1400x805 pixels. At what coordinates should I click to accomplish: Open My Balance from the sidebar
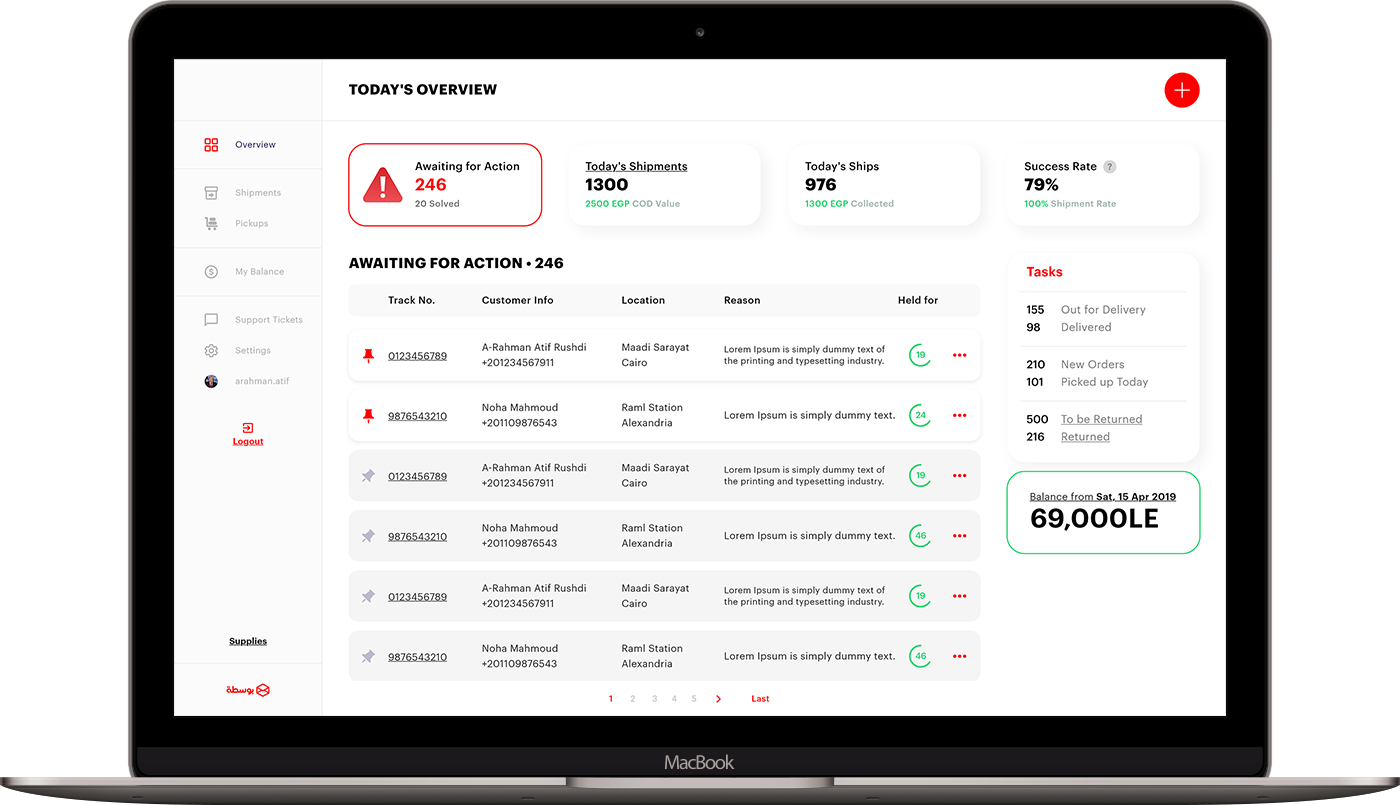coord(256,271)
